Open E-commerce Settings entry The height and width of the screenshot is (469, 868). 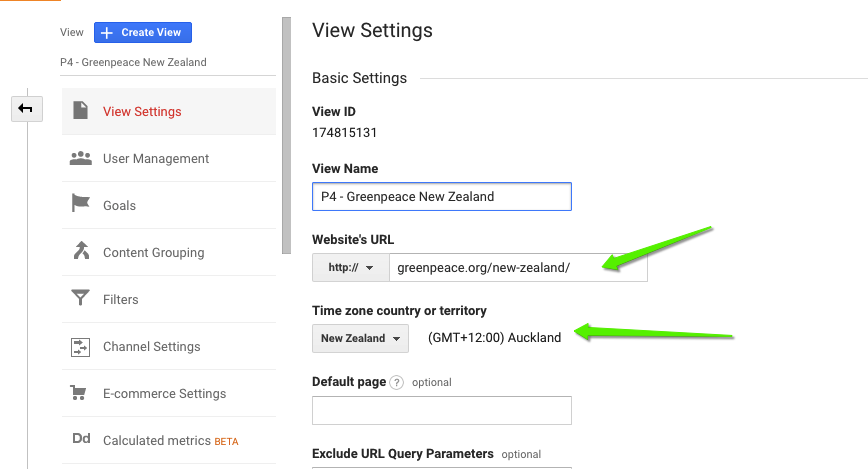[x=169, y=394]
